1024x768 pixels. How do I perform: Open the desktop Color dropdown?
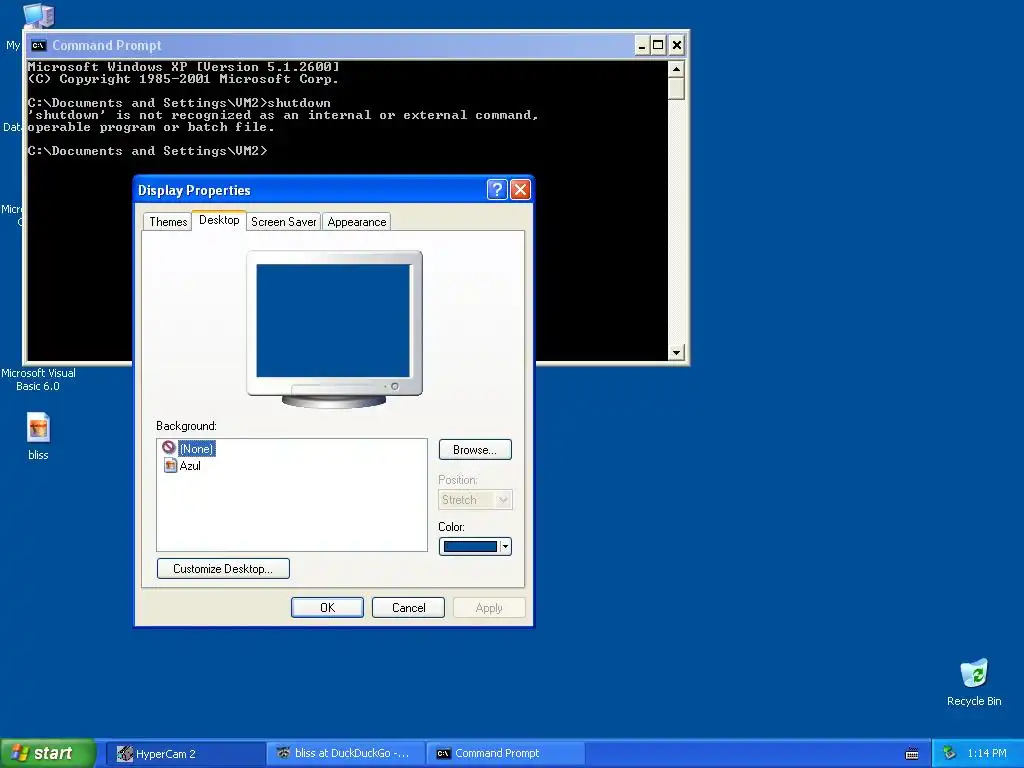[505, 547]
